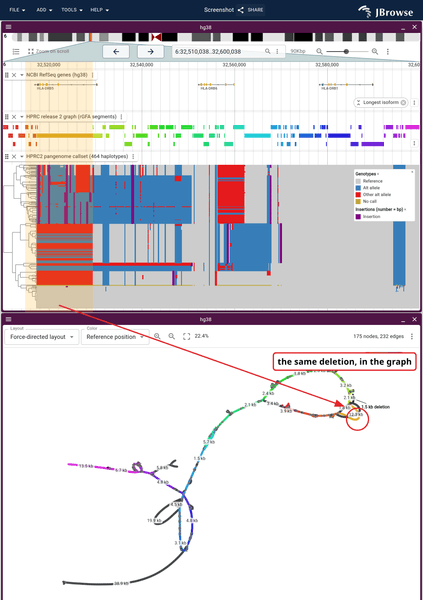Open the FILE menu
Viewport: 423px width, 600px height.
pyautogui.click(x=17, y=10)
